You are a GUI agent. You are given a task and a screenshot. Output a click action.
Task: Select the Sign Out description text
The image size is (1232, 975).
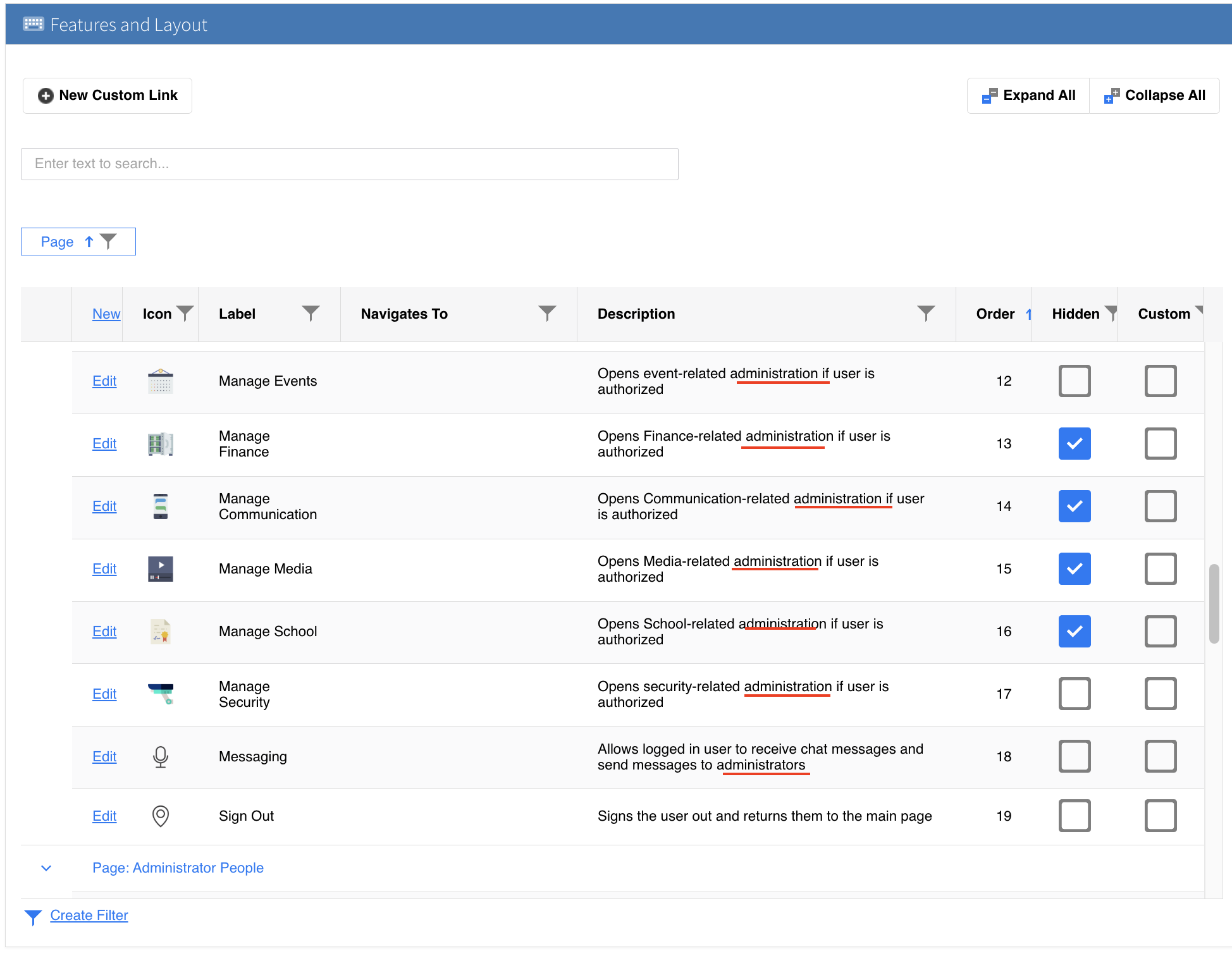click(x=765, y=816)
